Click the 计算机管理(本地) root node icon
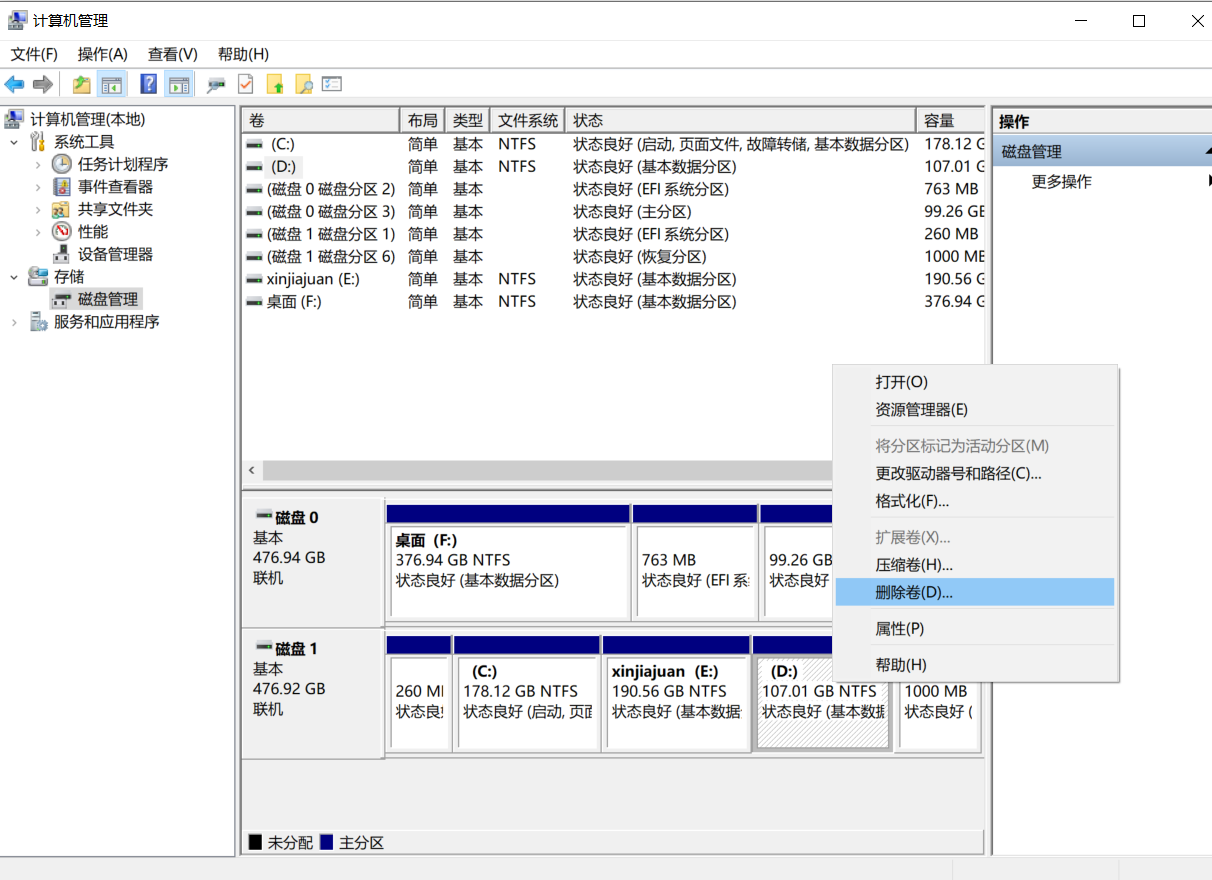The height and width of the screenshot is (880, 1212). pyautogui.click(x=15, y=119)
